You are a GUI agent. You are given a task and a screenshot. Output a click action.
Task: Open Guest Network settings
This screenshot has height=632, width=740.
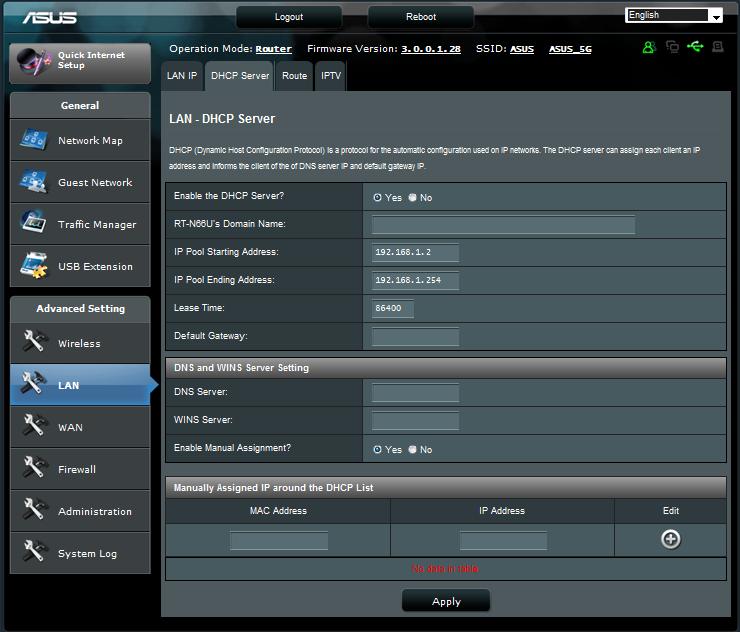point(80,182)
